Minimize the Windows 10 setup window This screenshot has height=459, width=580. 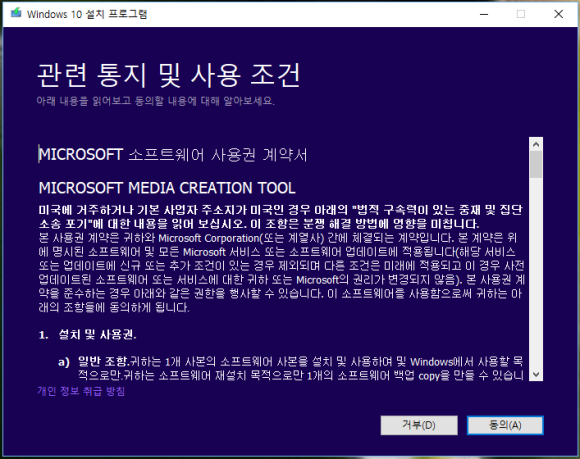[484, 14]
